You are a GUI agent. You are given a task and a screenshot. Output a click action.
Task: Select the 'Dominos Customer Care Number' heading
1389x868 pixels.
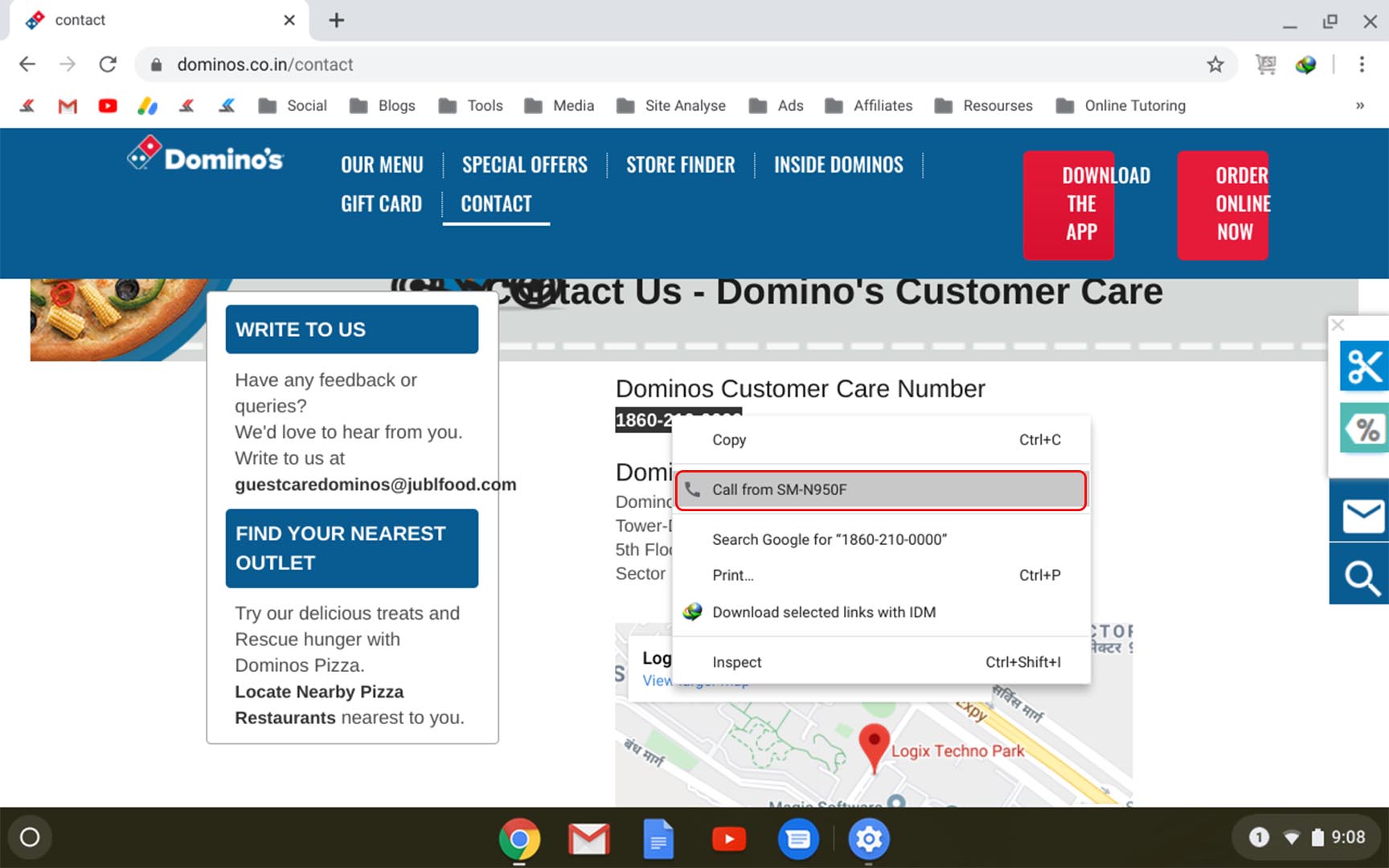(x=800, y=389)
